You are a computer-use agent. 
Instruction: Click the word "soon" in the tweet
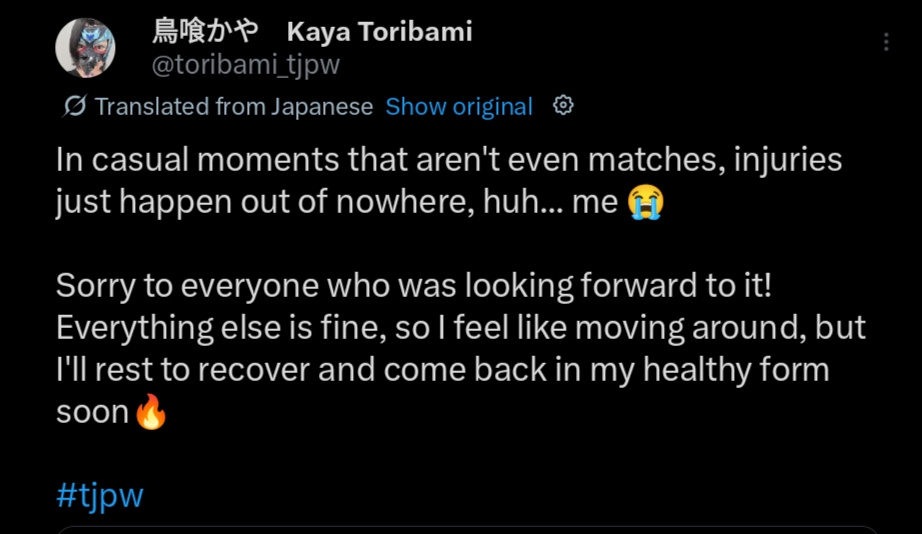(x=92, y=412)
